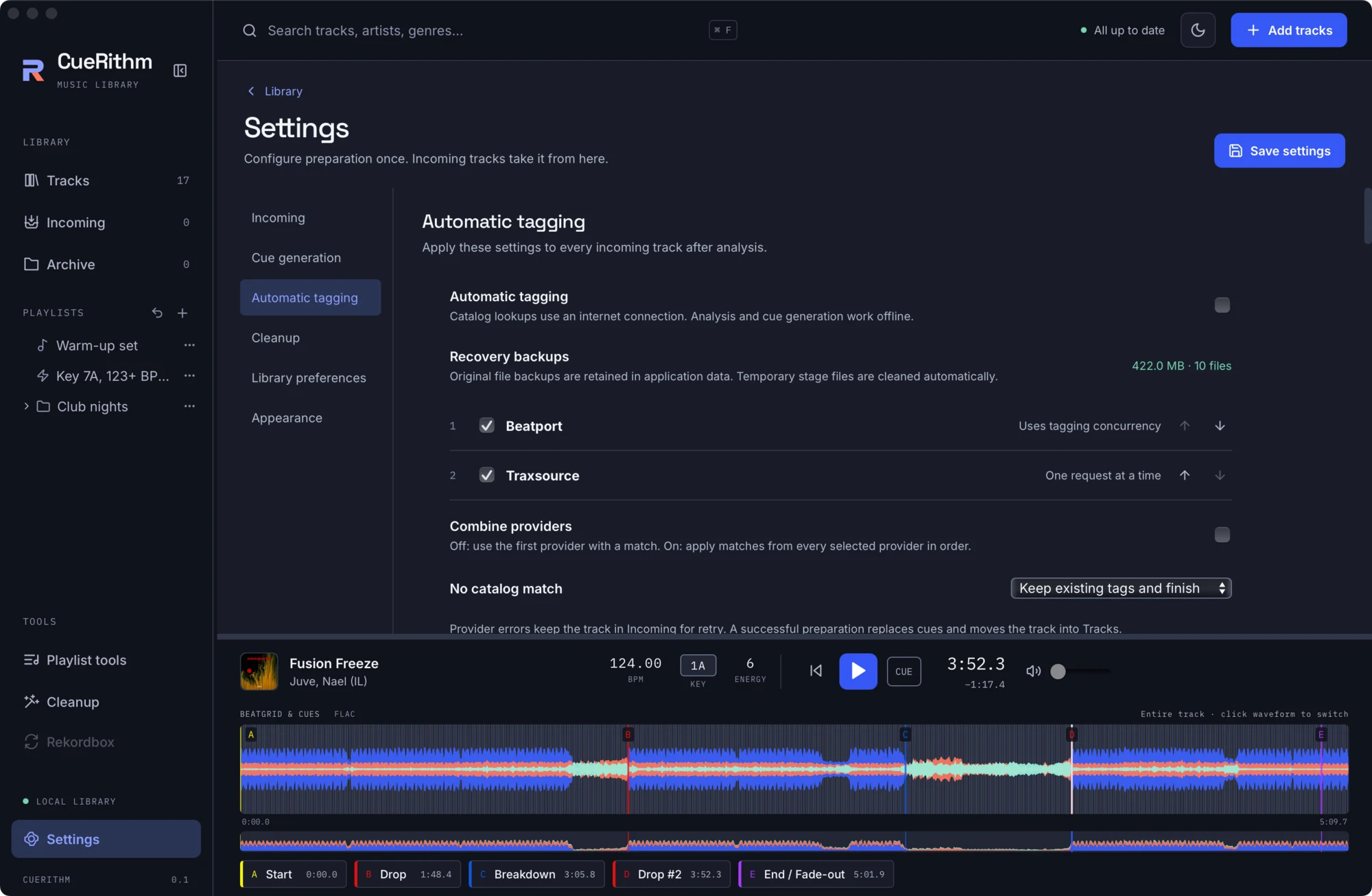This screenshot has width=1372, height=896.
Task: Skip to track start
Action: click(816, 671)
